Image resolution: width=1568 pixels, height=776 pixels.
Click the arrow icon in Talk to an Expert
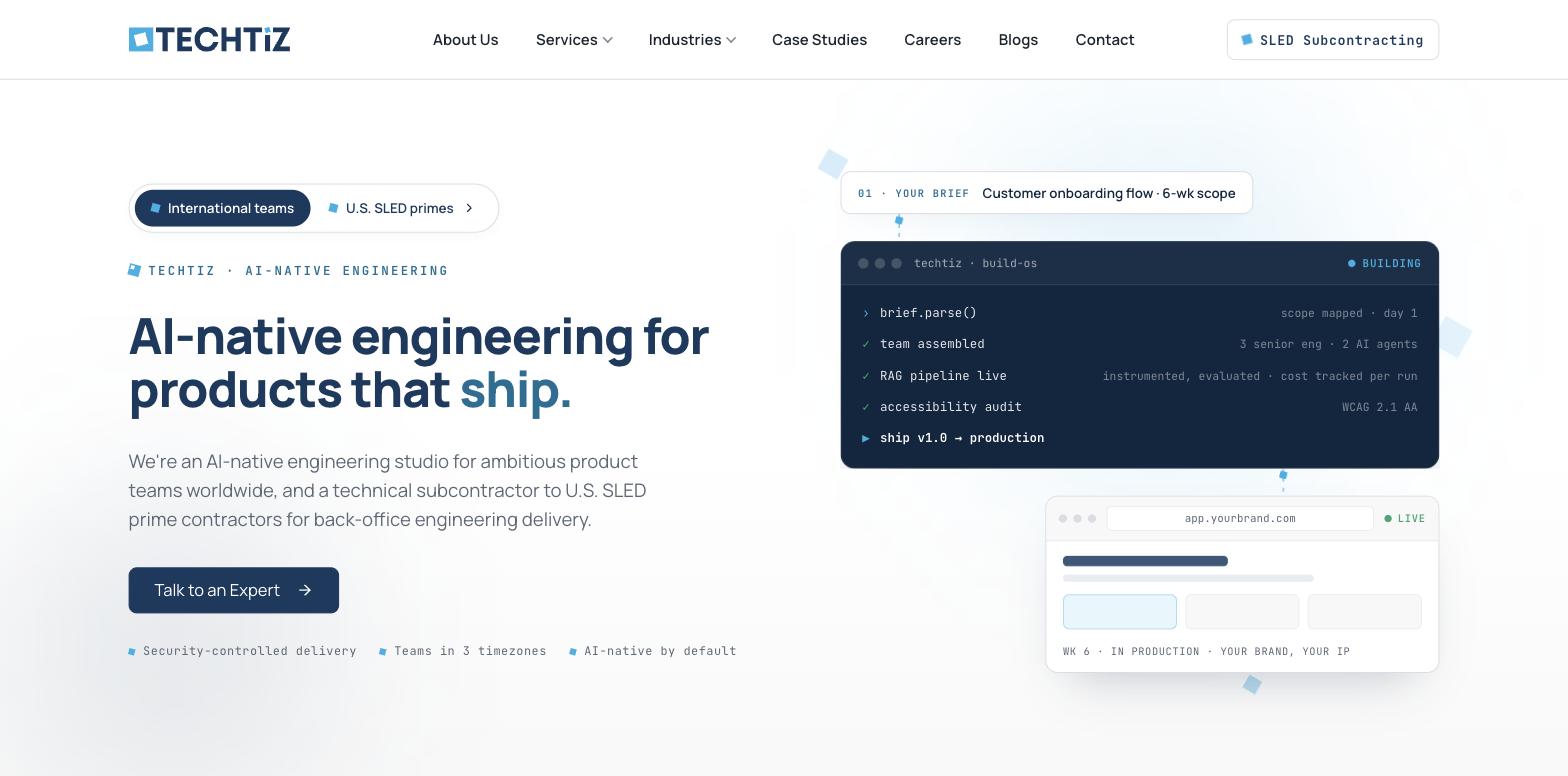(305, 590)
